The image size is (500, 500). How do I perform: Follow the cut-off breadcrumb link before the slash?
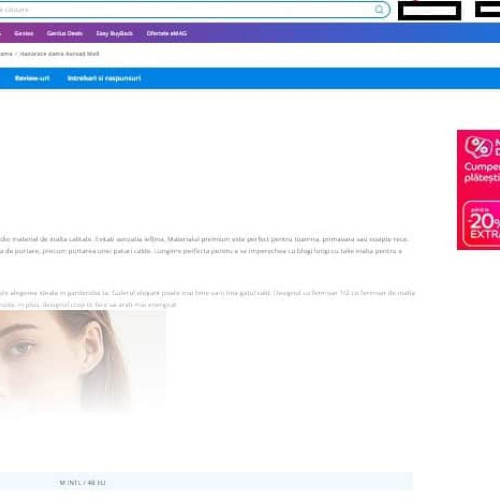(x=6, y=54)
